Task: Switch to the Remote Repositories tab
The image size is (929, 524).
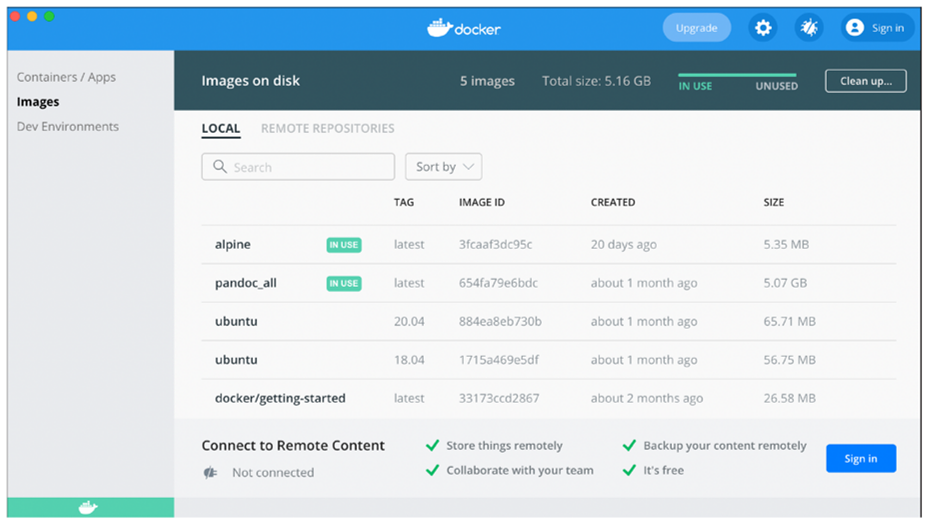Action: 327,128
